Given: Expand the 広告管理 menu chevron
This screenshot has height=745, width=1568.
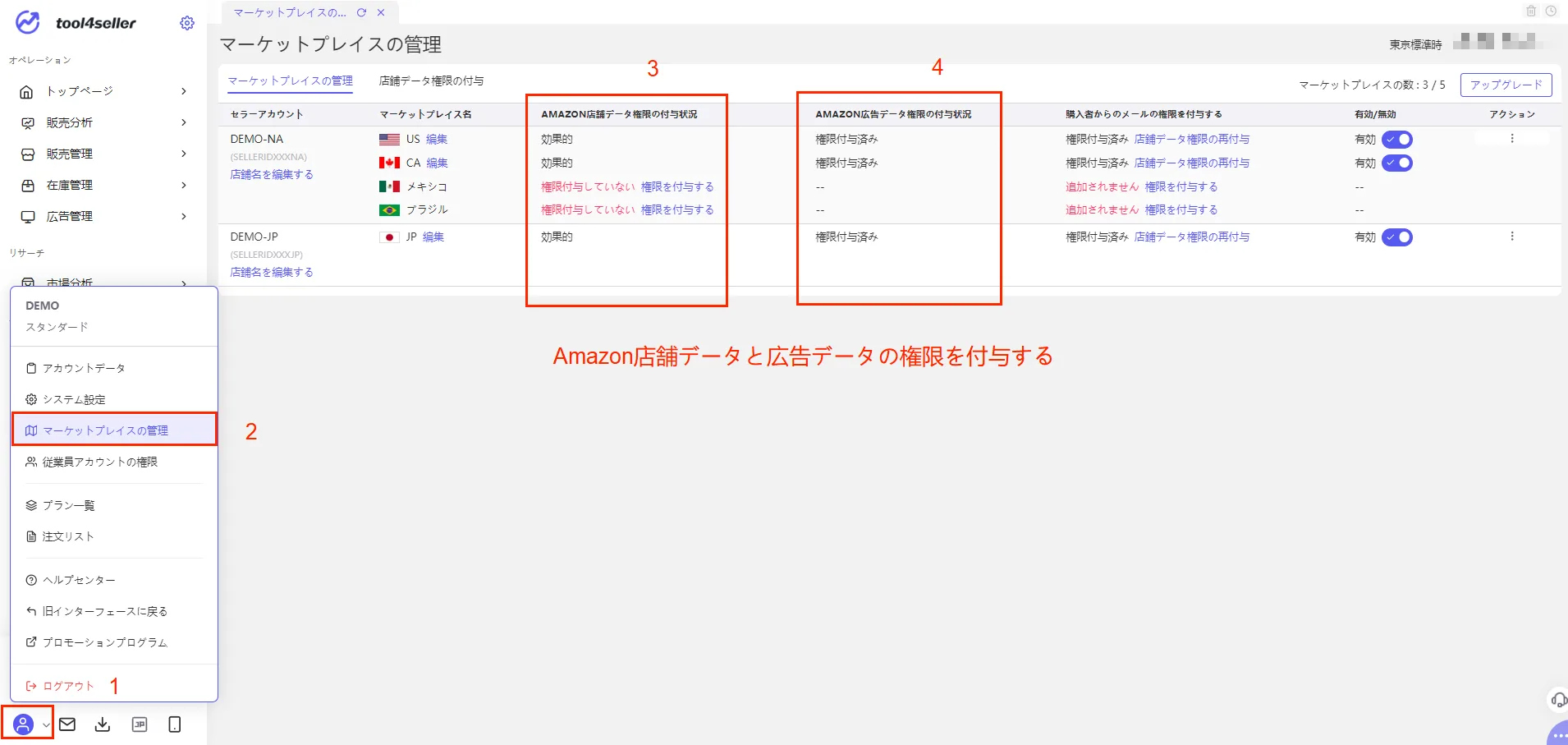Looking at the screenshot, I should coord(184,216).
